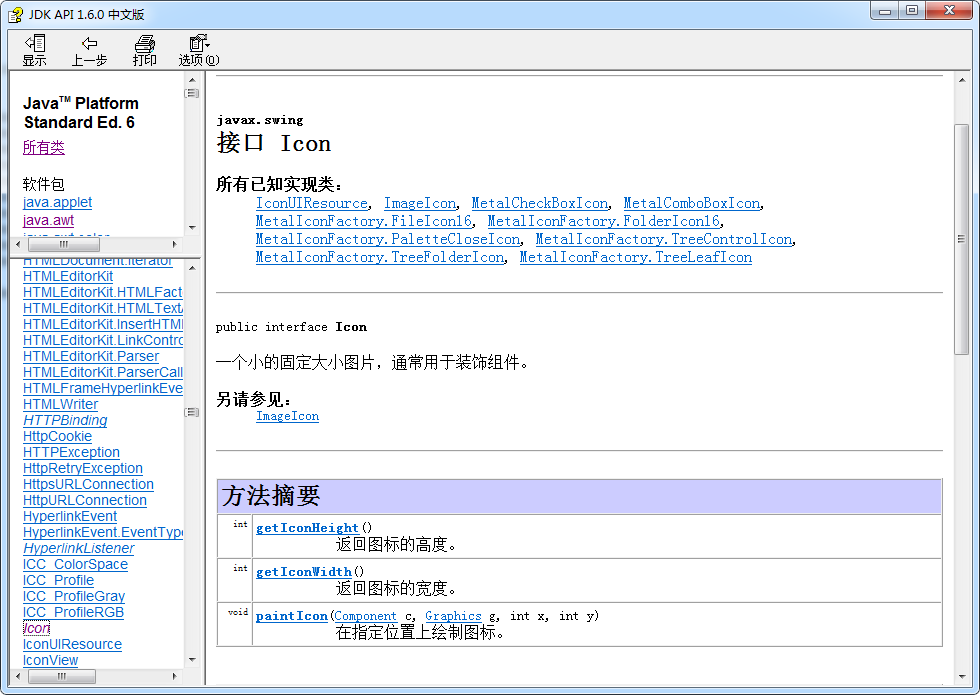Open IconView class link
The height and width of the screenshot is (695, 980).
(x=51, y=661)
